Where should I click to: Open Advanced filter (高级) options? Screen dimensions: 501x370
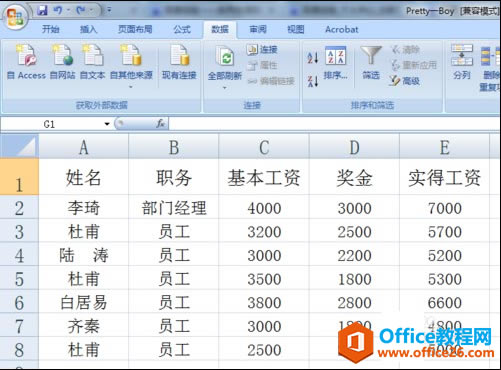(404, 81)
